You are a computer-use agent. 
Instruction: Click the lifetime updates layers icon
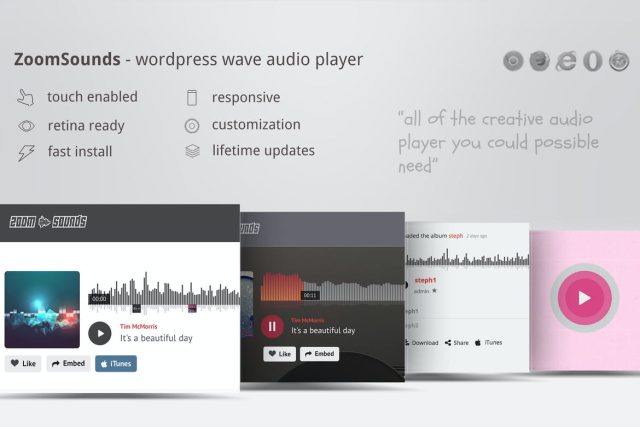[192, 152]
